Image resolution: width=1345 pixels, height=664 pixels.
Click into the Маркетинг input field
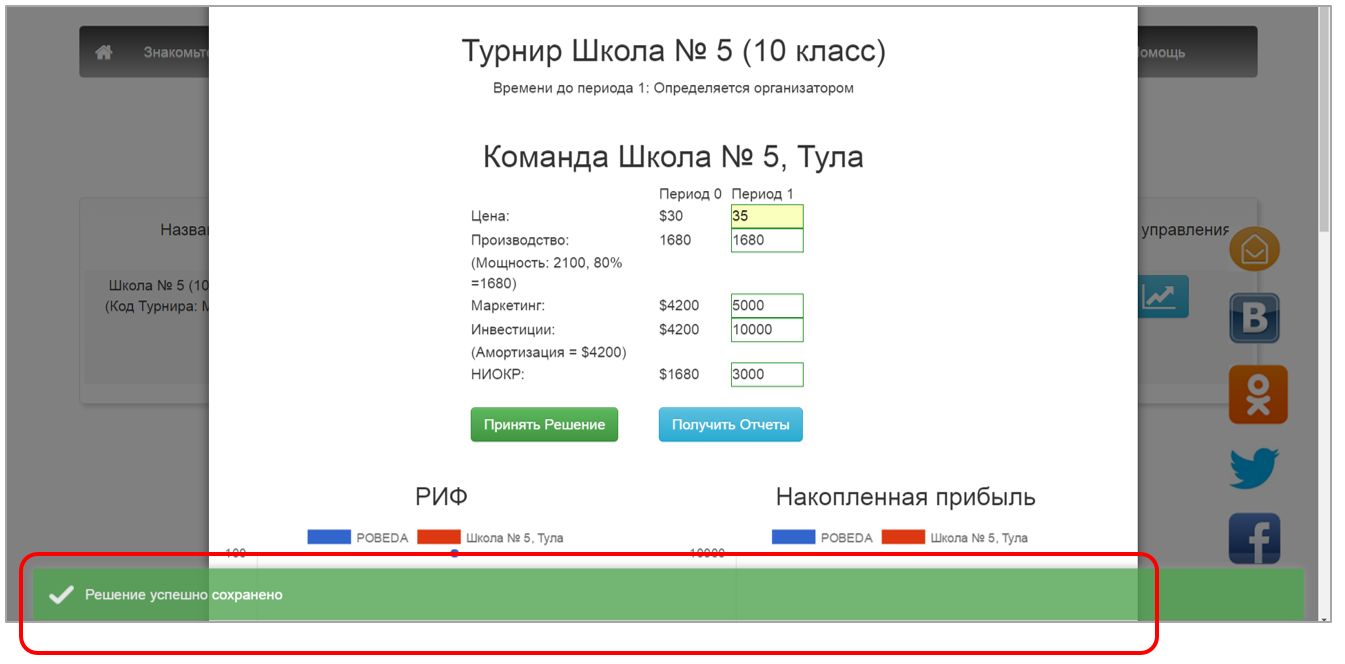click(x=767, y=306)
